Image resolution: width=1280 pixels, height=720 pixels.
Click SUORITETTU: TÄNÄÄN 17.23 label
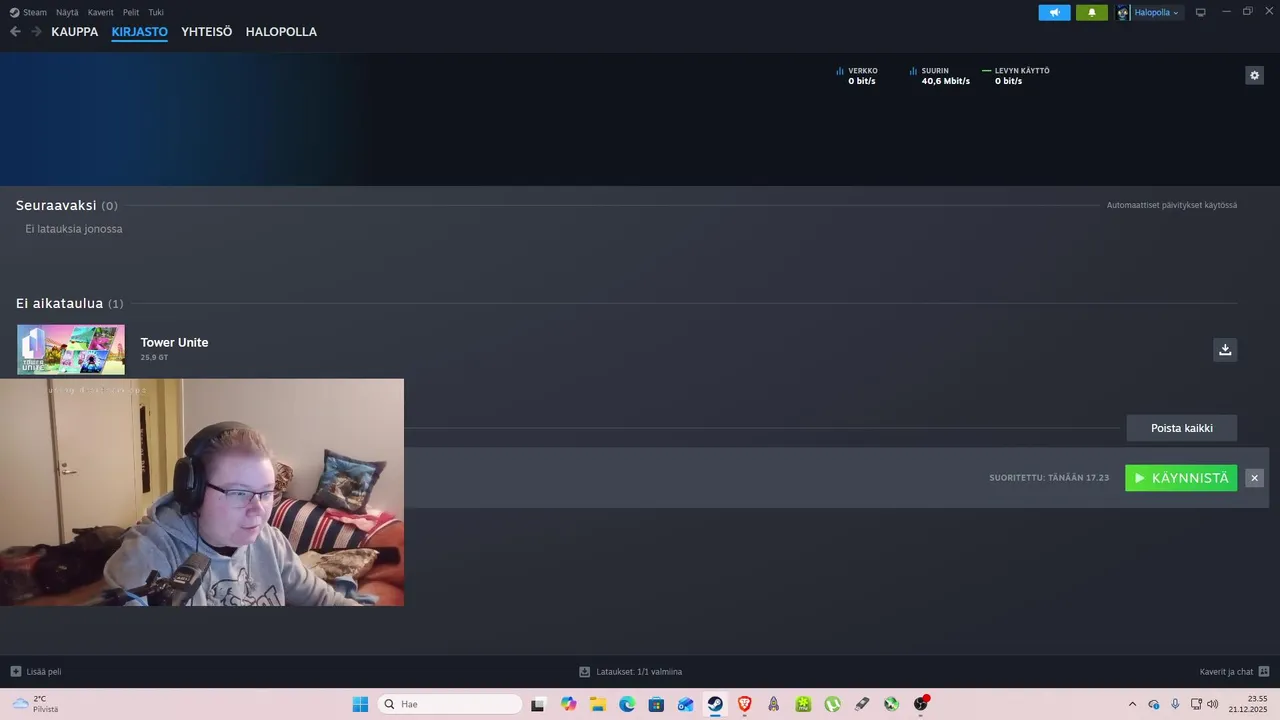[x=1049, y=478]
